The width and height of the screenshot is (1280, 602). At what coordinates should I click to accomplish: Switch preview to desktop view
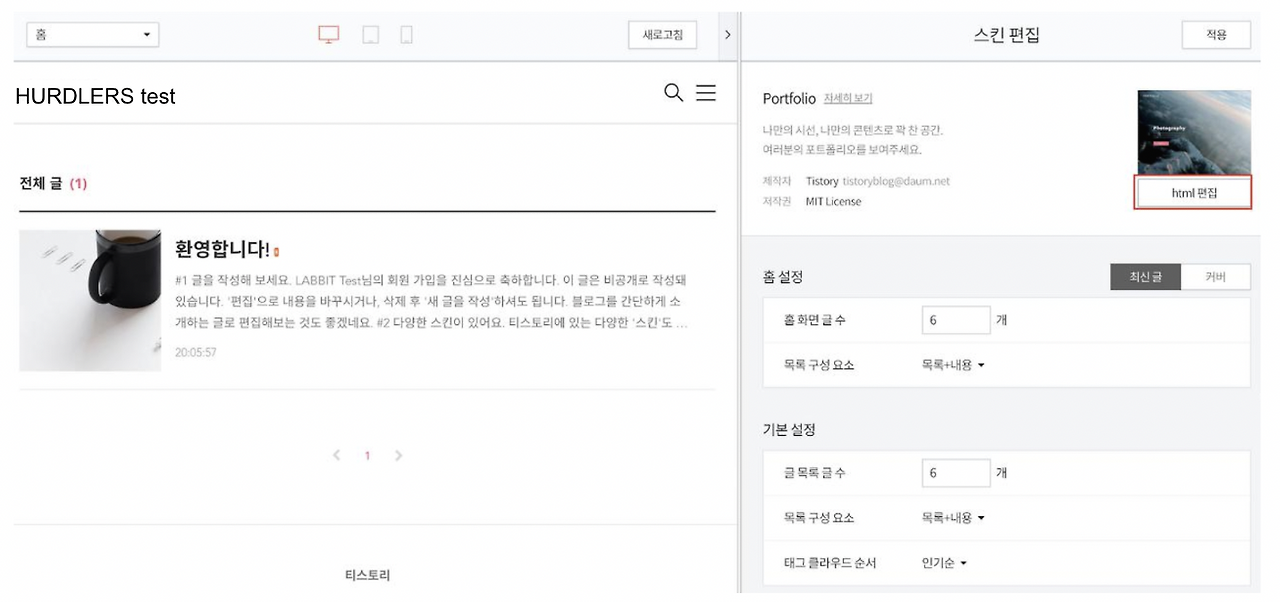[x=328, y=33]
